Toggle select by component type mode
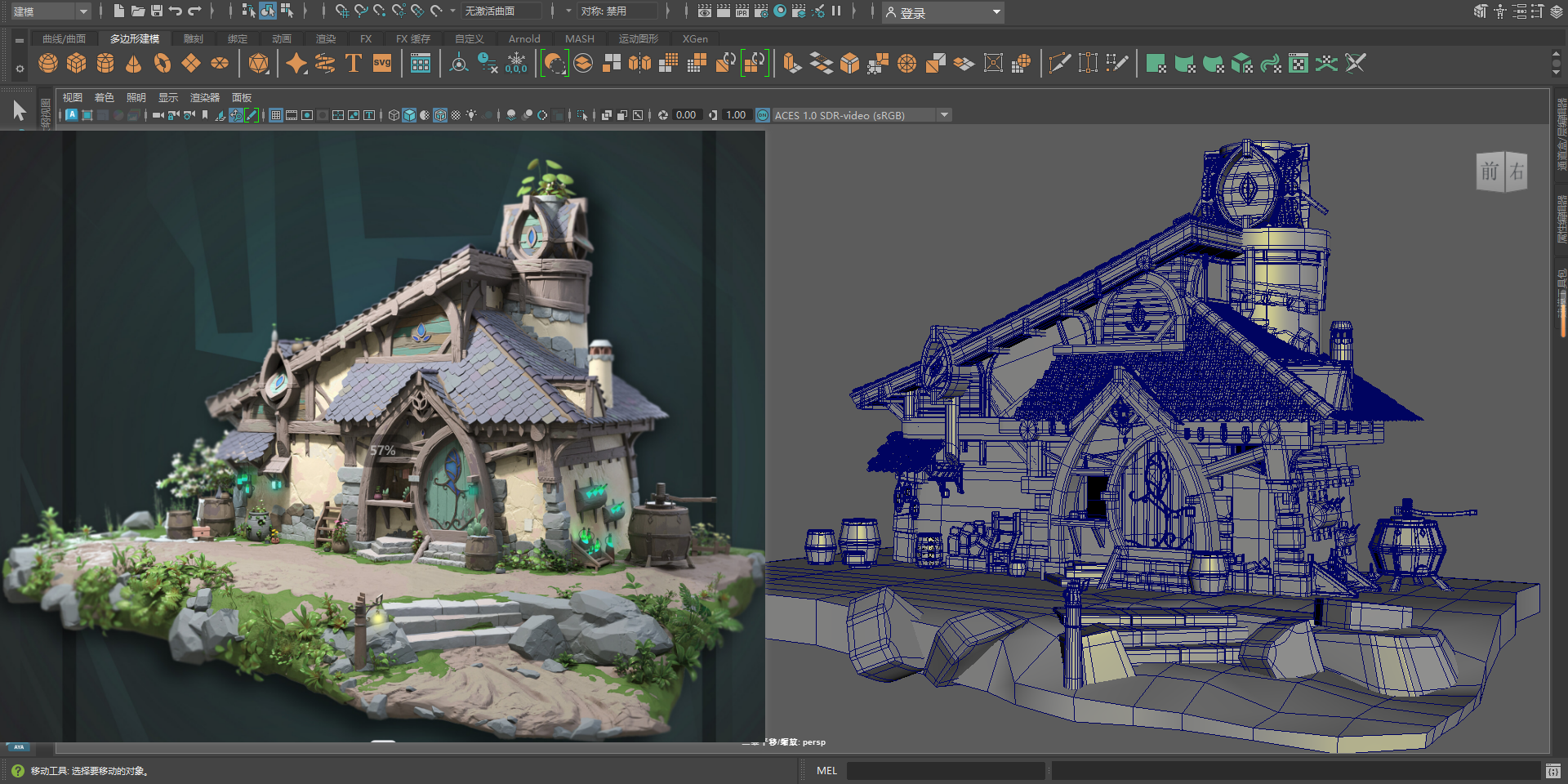1568x784 pixels. [287, 11]
